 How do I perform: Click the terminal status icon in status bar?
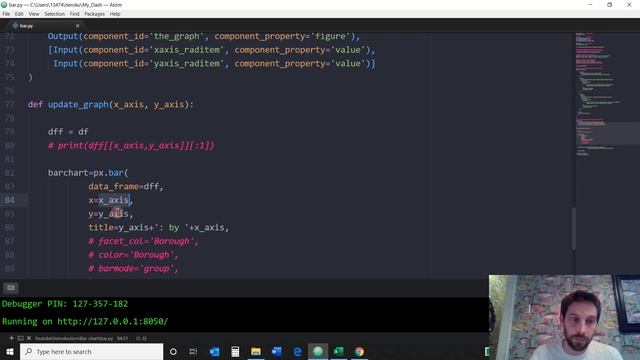pyautogui.click(x=20, y=338)
